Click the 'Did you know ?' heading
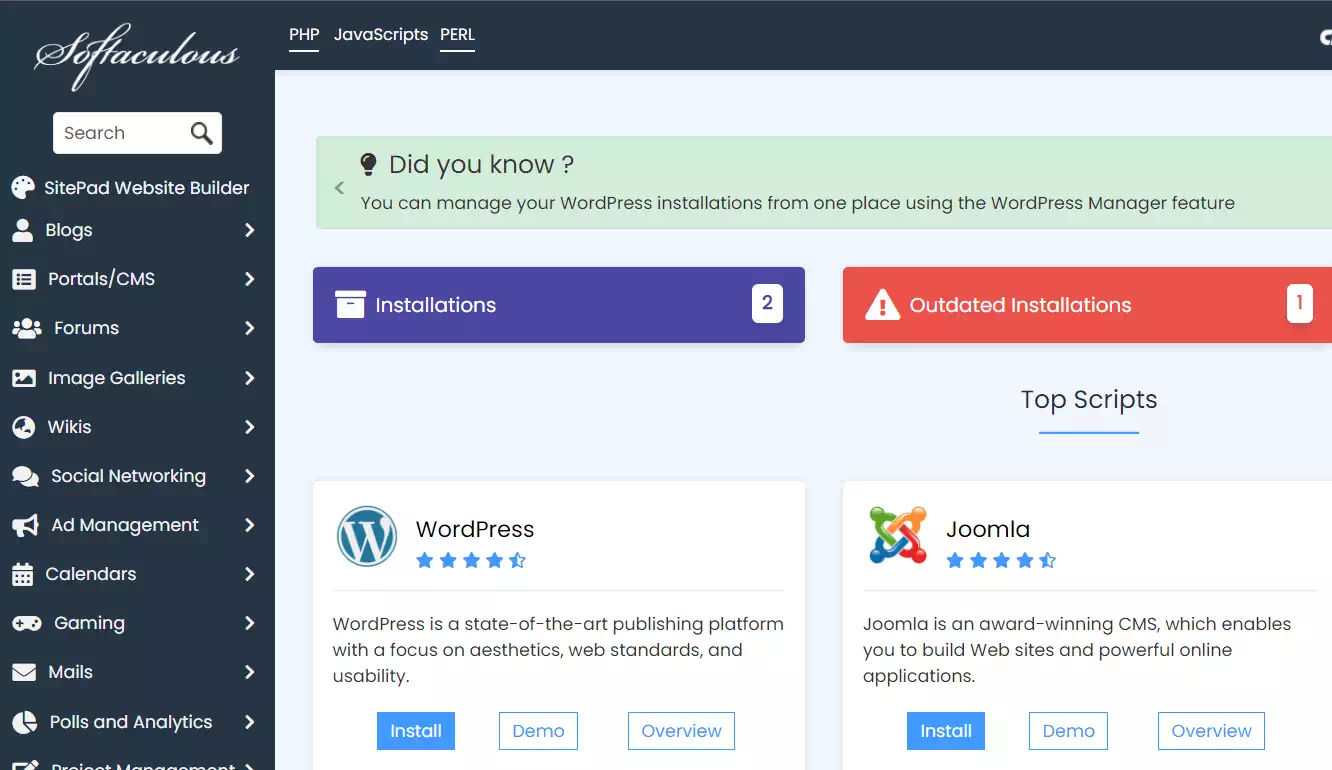The image size is (1332, 770). click(481, 164)
